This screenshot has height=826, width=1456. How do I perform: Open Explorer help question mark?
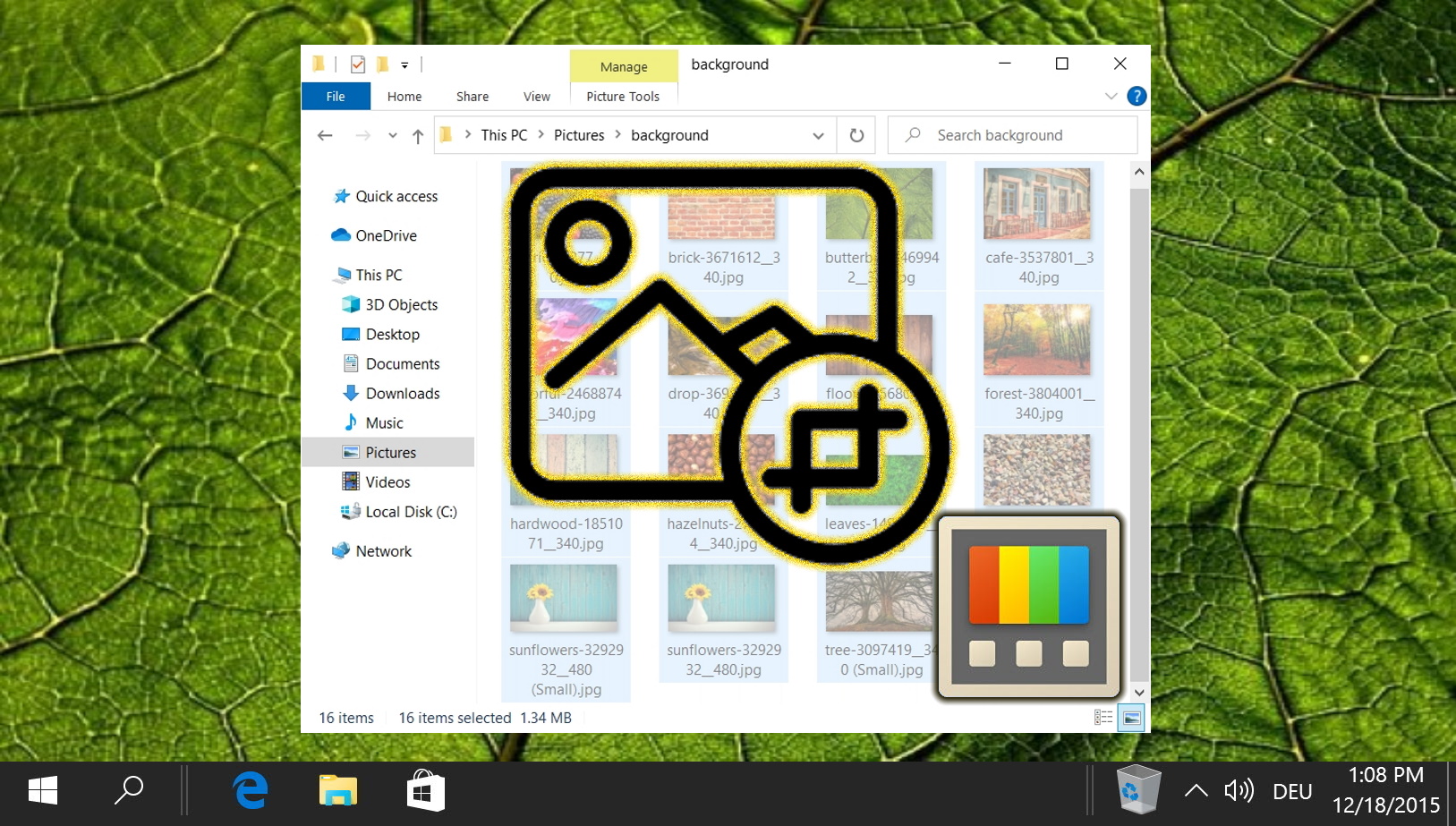[1137, 96]
